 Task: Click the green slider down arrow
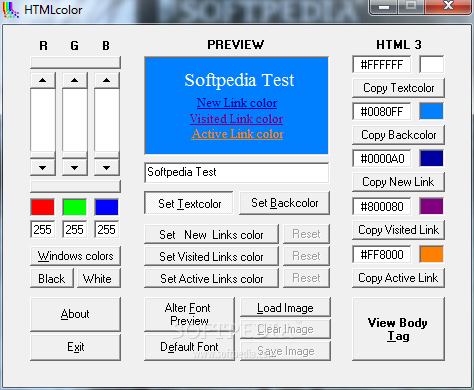[x=75, y=167]
